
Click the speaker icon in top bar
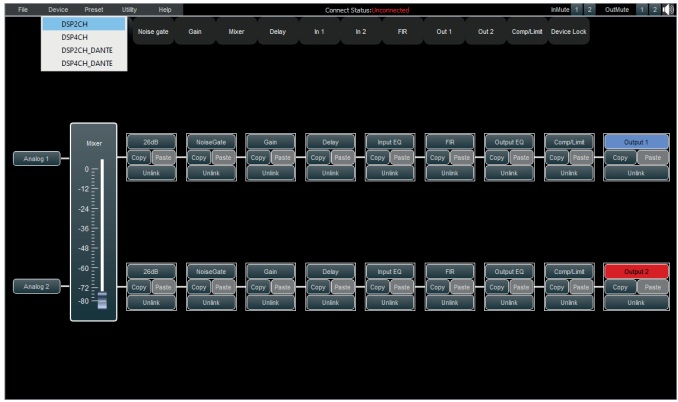pyautogui.click(x=668, y=9)
